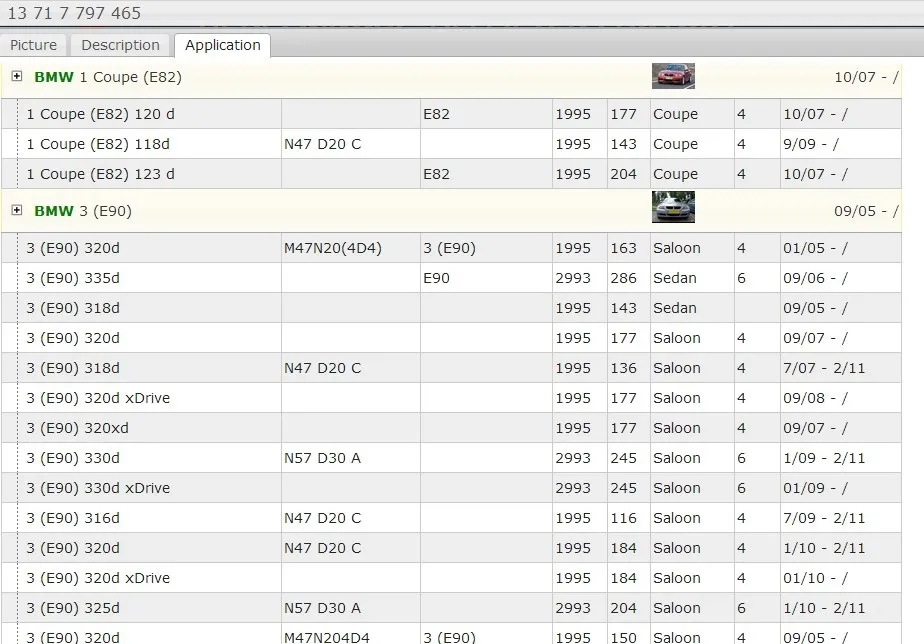Select row 3 (E90) 316d
This screenshot has width=924, height=644.
[451, 518]
